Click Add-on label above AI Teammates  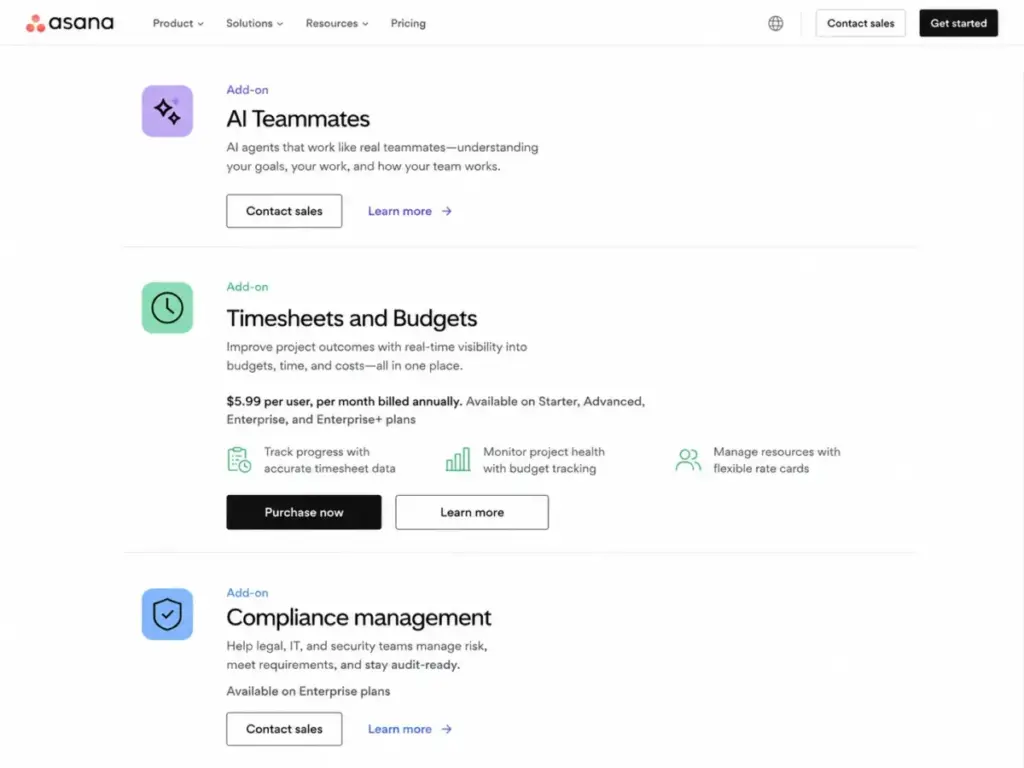248,90
